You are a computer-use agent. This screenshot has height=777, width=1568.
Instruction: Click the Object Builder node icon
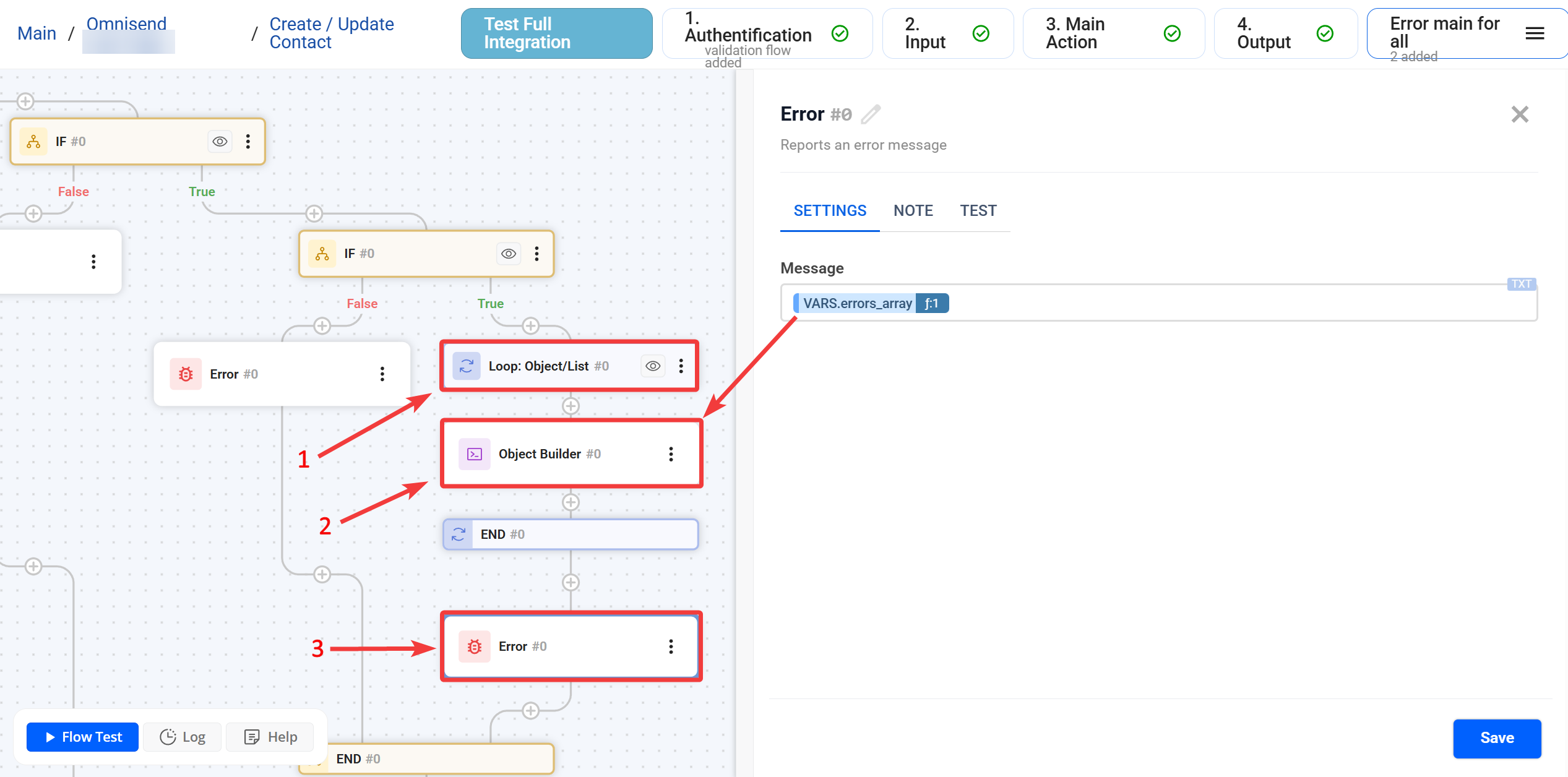[474, 454]
